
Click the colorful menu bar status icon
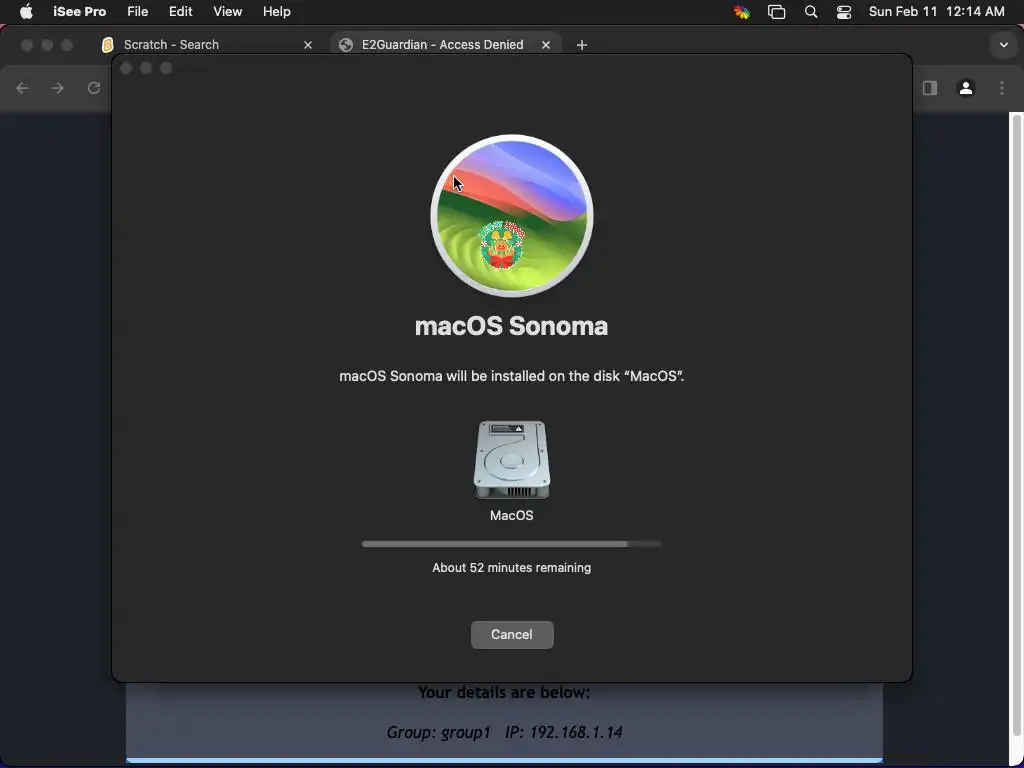[742, 12]
